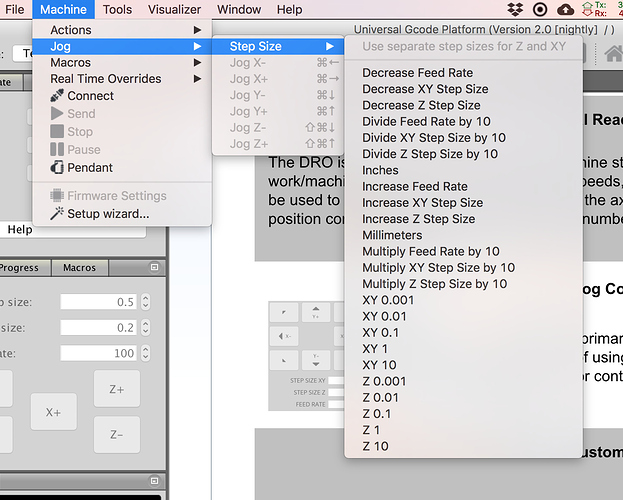
Task: Open the Visualizer menu
Action: [174, 9]
